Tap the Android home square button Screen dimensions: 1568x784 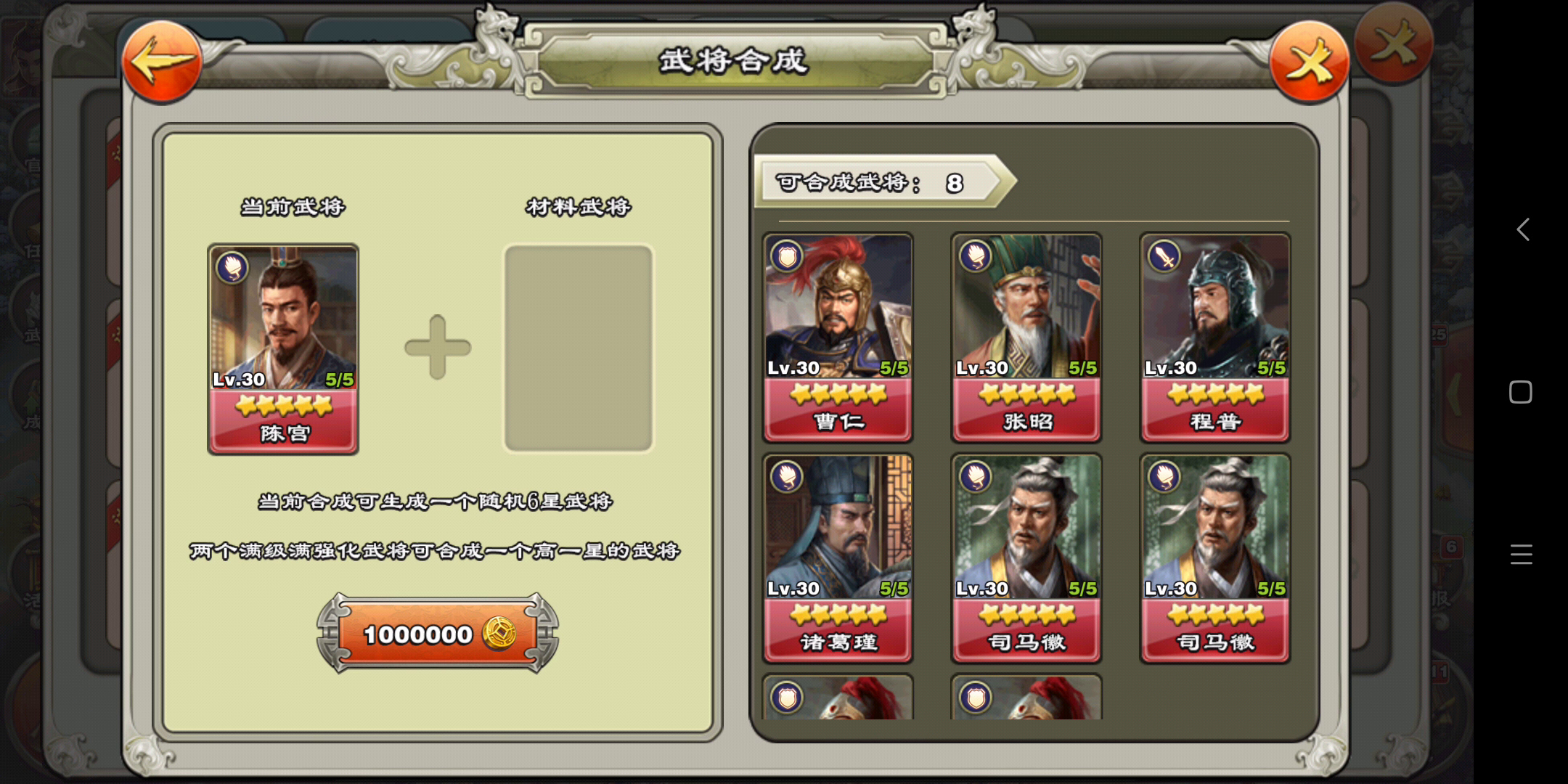[x=1521, y=392]
